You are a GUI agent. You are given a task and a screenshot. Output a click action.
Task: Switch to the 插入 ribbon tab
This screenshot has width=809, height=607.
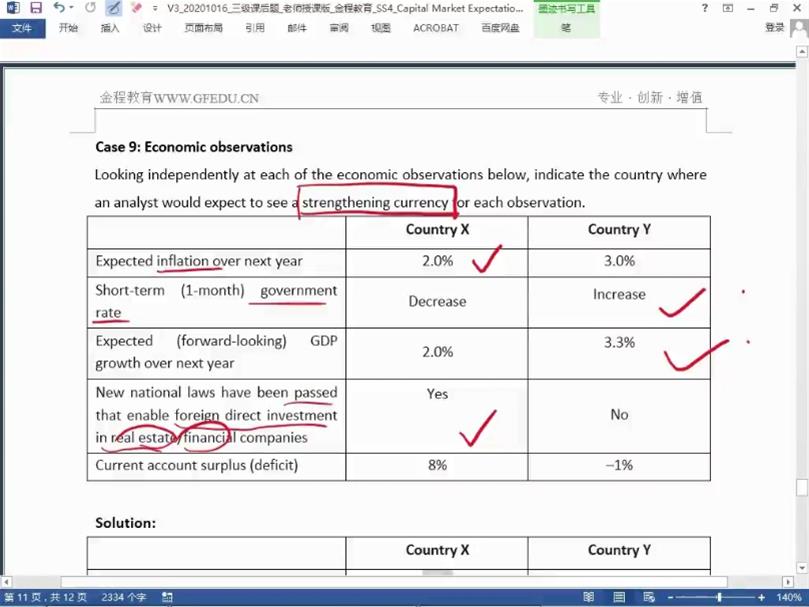109,28
